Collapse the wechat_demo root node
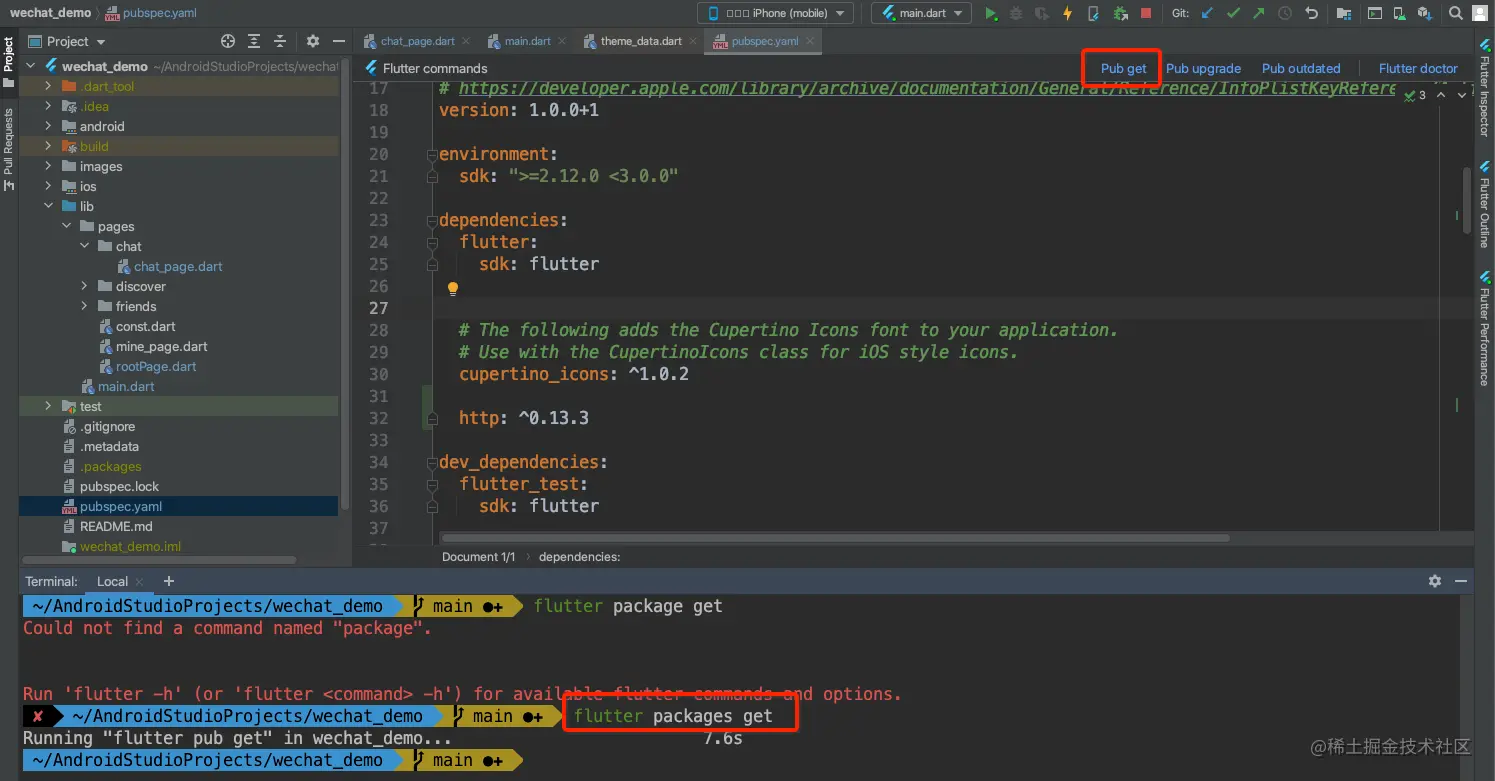Screen dimensions: 1495x781 (30, 66)
